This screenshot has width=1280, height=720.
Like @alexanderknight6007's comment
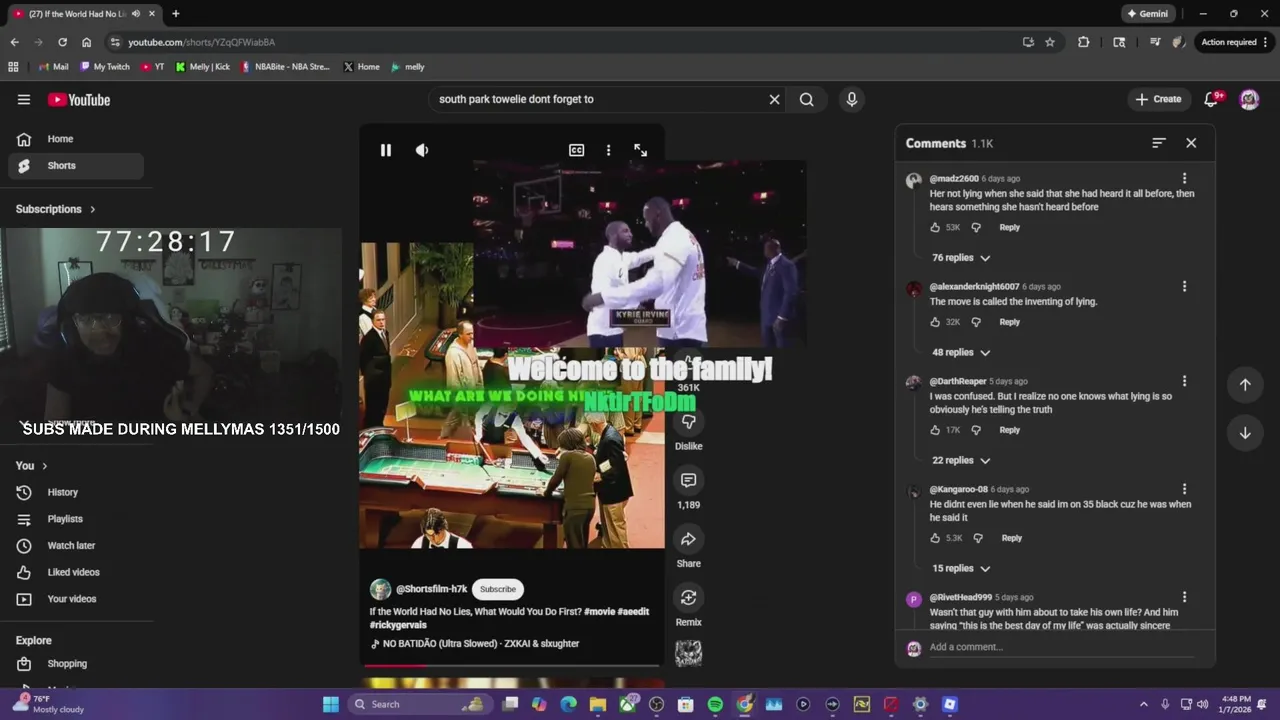935,322
